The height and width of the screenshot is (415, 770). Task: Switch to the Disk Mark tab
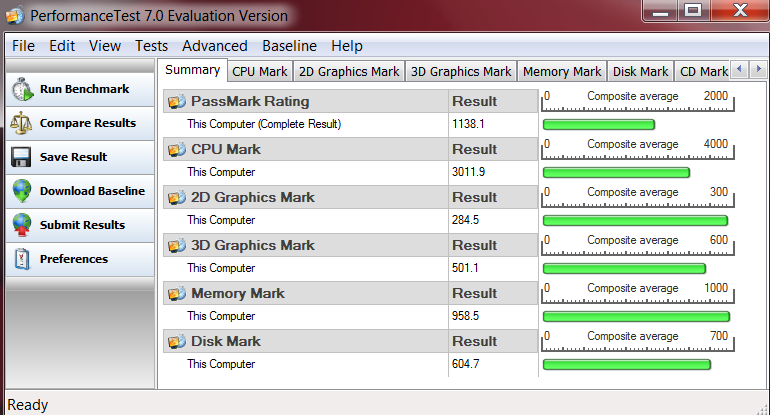coord(640,72)
